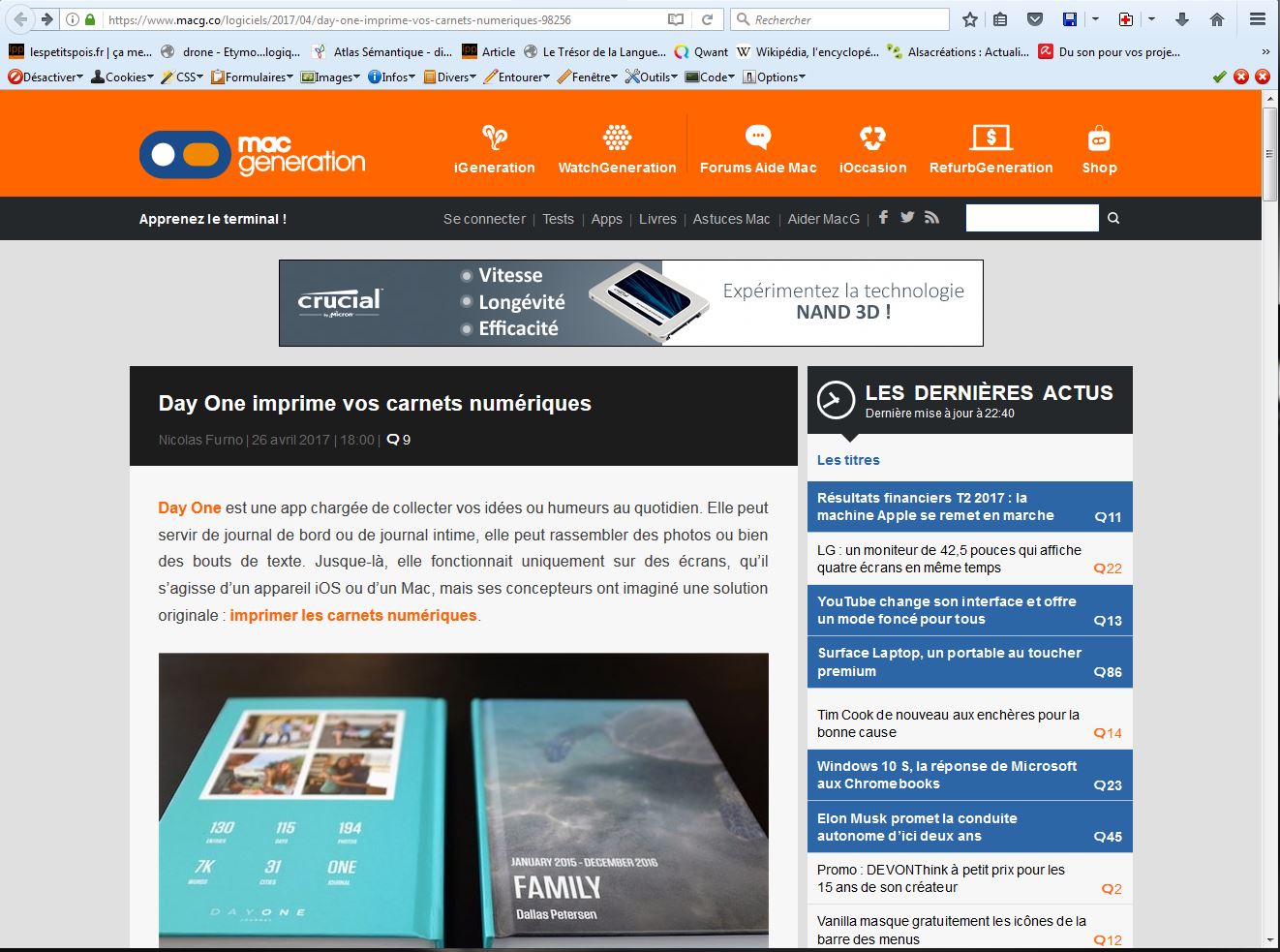Follow the 'imprimer les carnets numériques' link
This screenshot has height=952, width=1280.
coord(353,615)
